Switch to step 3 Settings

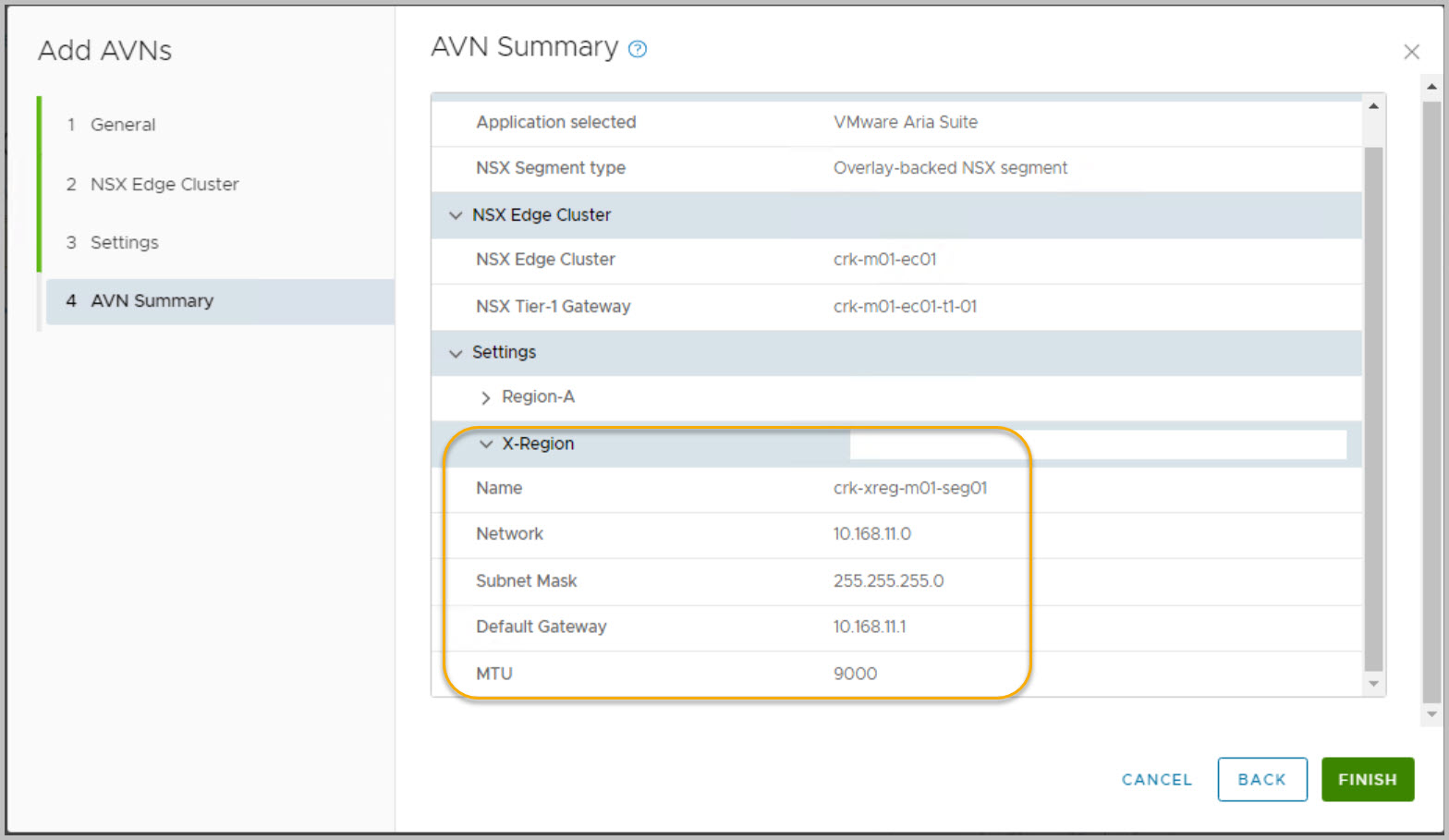pyautogui.click(x=124, y=243)
